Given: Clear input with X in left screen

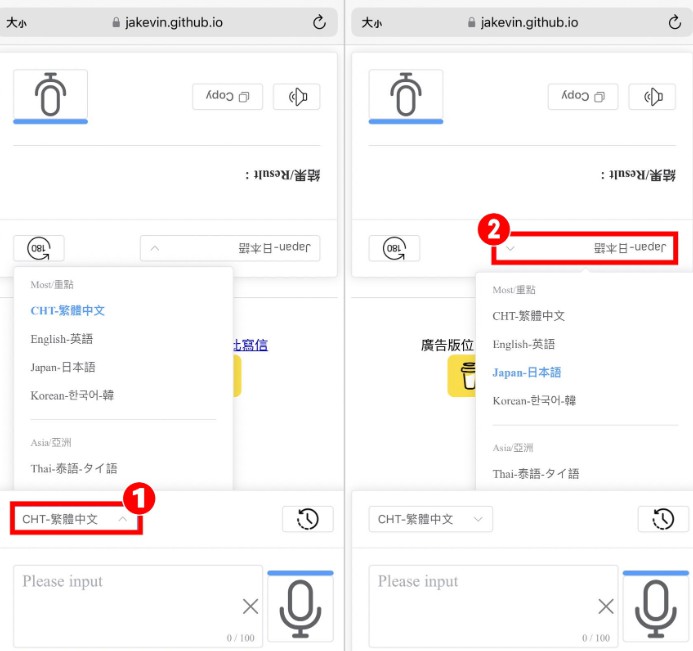Looking at the screenshot, I should pyautogui.click(x=250, y=606).
